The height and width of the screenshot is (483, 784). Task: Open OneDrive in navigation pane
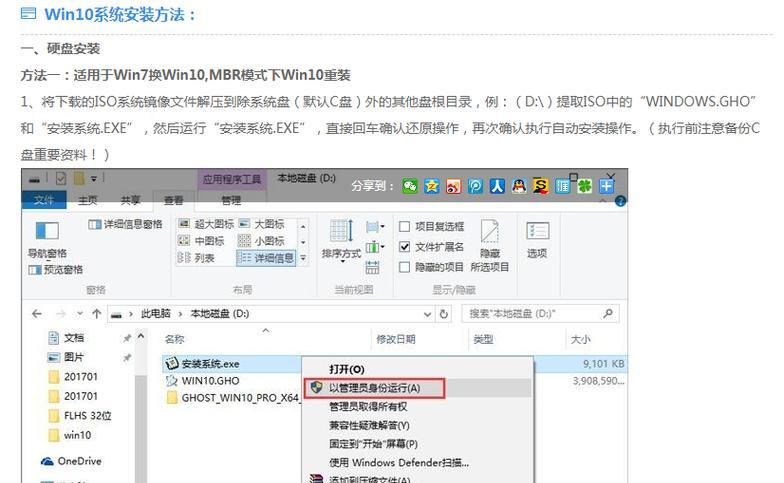pyautogui.click(x=72, y=462)
